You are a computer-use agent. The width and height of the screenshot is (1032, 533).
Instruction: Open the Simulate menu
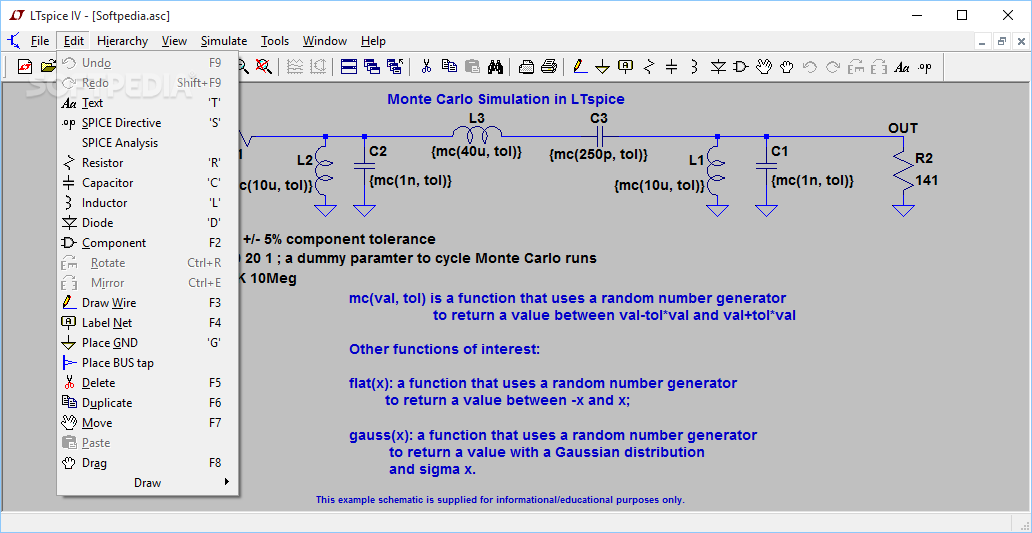pos(224,41)
